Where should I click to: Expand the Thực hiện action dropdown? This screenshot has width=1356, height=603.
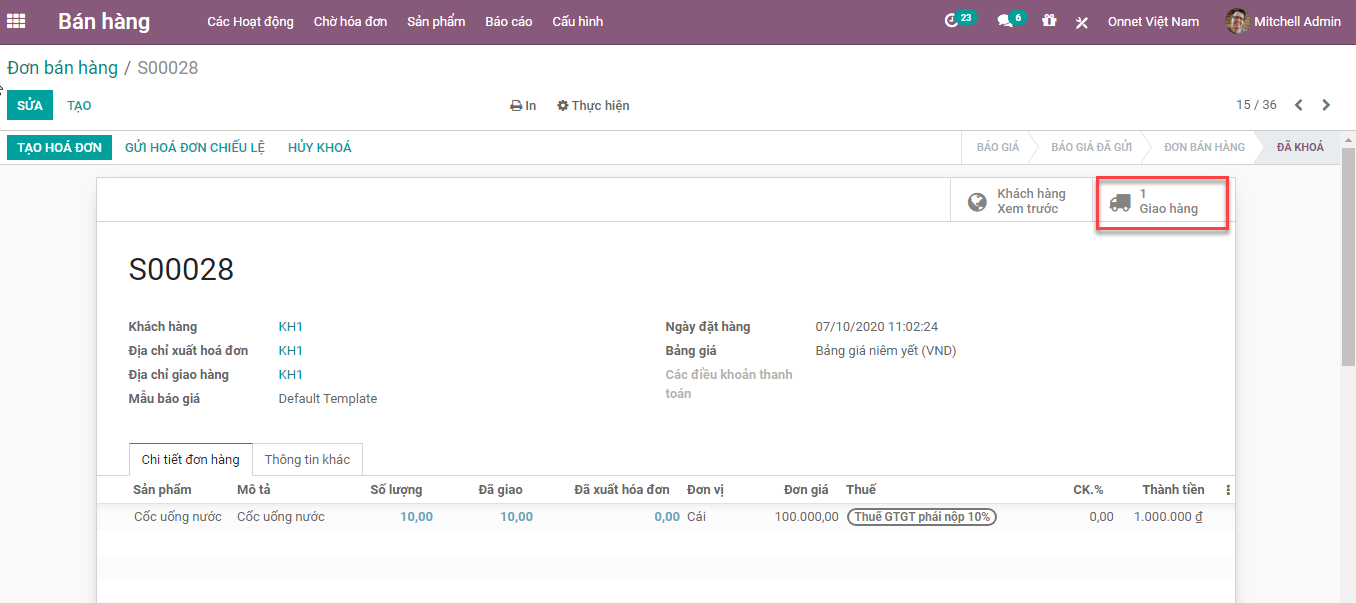click(593, 106)
